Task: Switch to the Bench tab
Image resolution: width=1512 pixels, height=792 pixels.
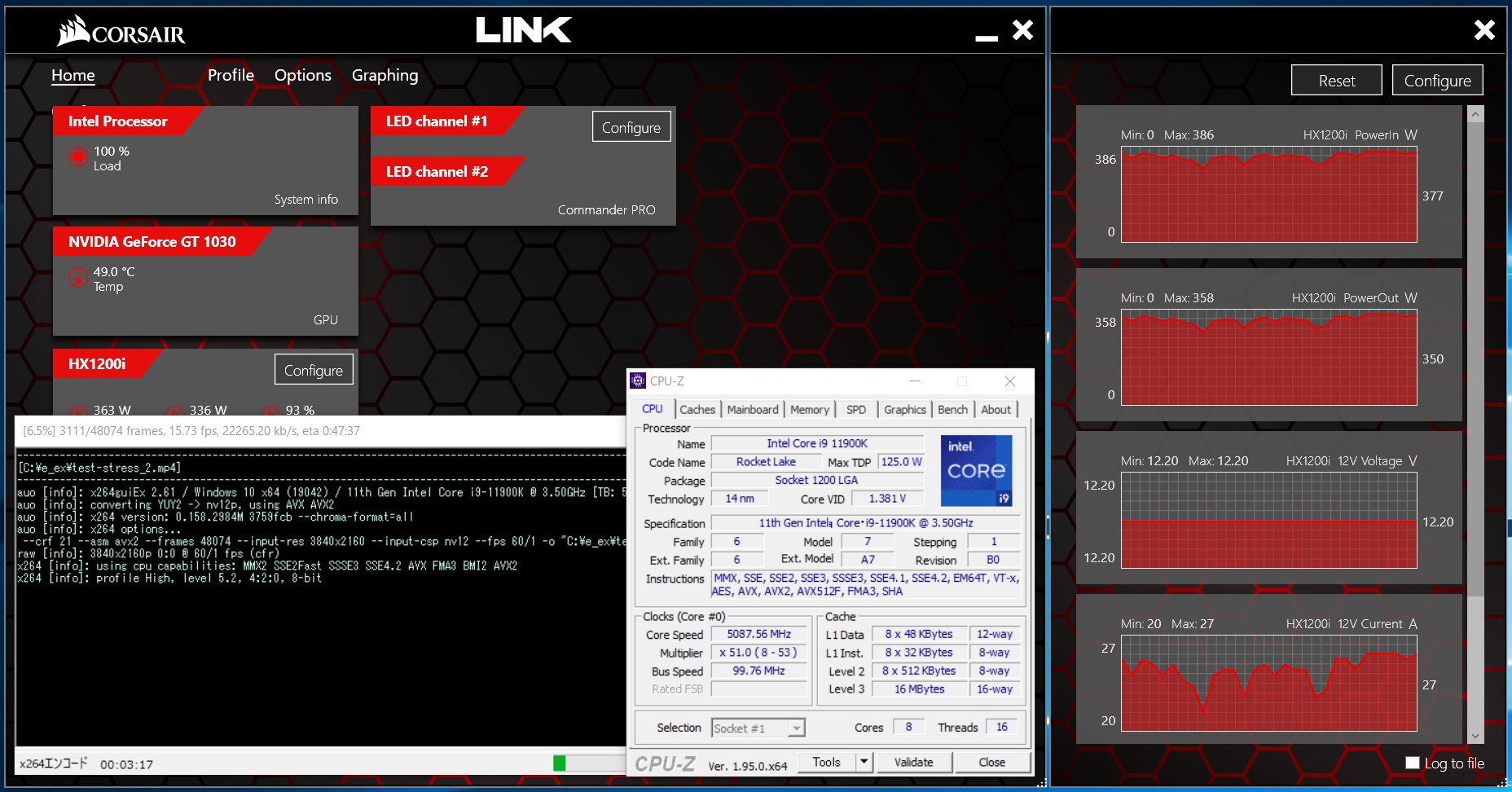Action: [x=952, y=409]
